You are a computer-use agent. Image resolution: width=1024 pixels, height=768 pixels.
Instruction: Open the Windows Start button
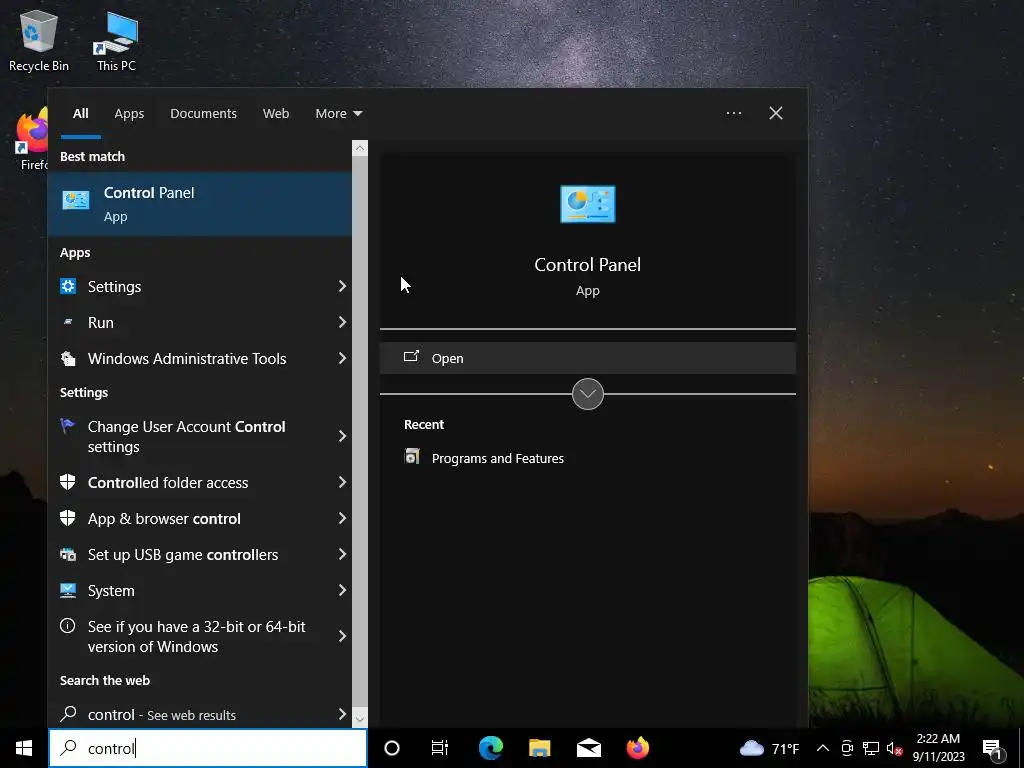tap(24, 748)
